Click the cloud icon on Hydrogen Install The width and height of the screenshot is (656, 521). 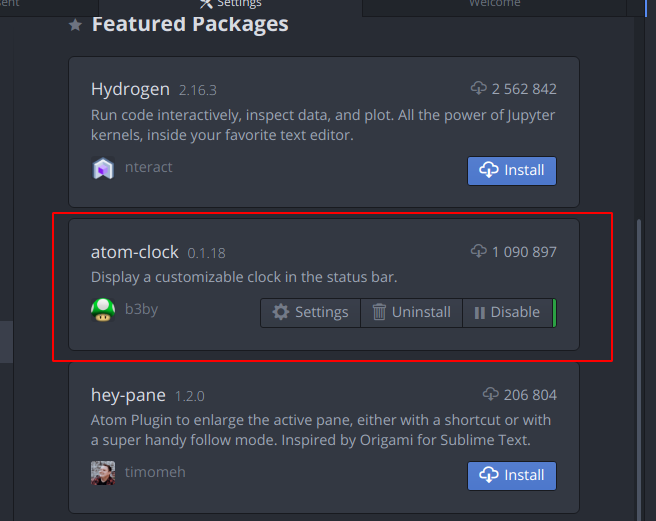click(489, 170)
